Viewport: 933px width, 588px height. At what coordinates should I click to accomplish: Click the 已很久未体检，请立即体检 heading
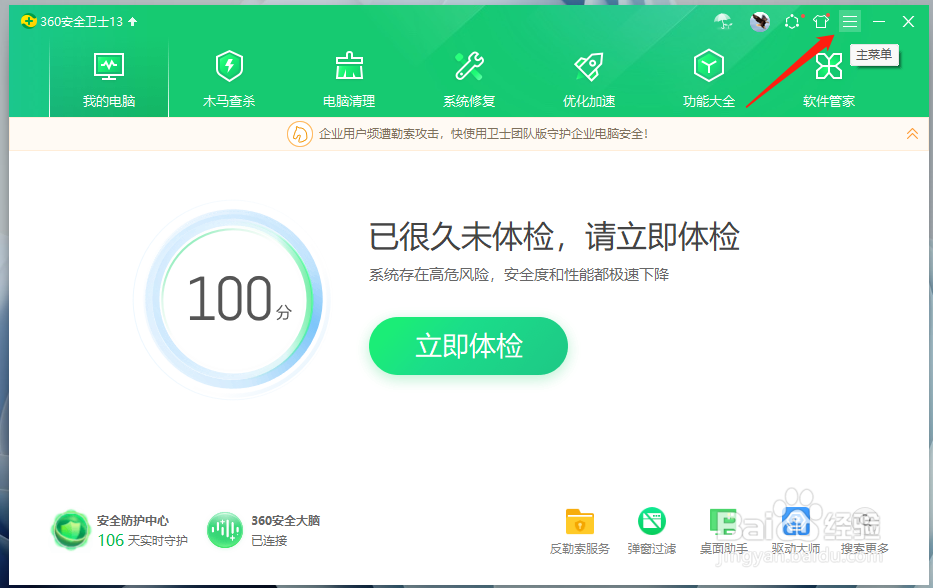click(554, 236)
